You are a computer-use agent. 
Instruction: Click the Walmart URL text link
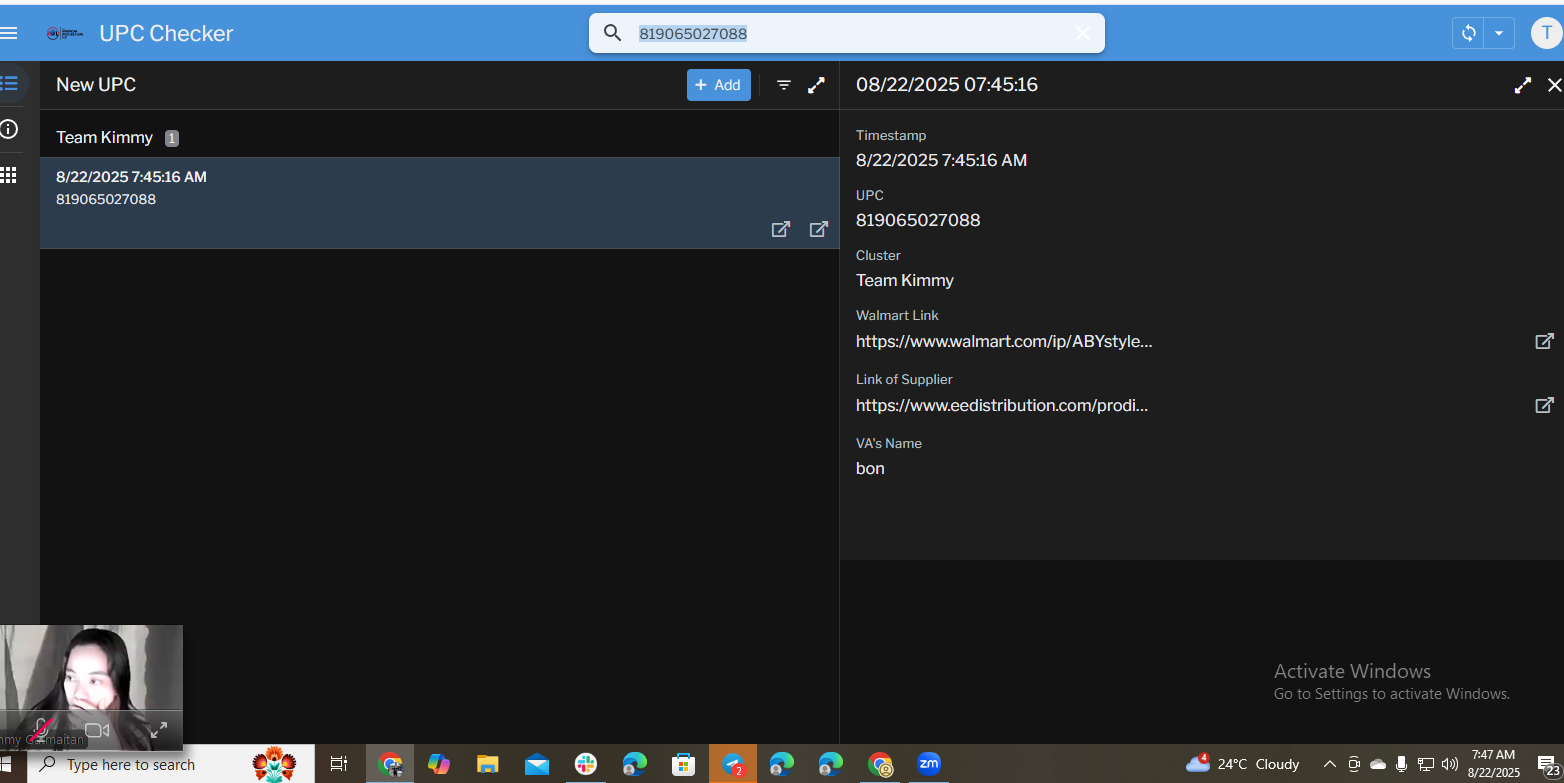[1004, 341]
